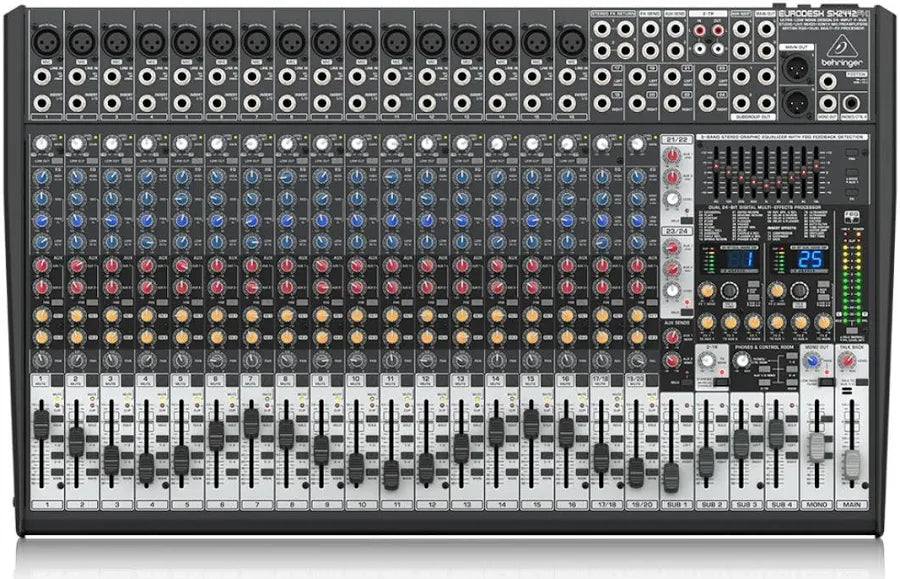Click the channel 2 red AUX 1 knob
900x579 pixels.
pyautogui.click(x=76, y=266)
